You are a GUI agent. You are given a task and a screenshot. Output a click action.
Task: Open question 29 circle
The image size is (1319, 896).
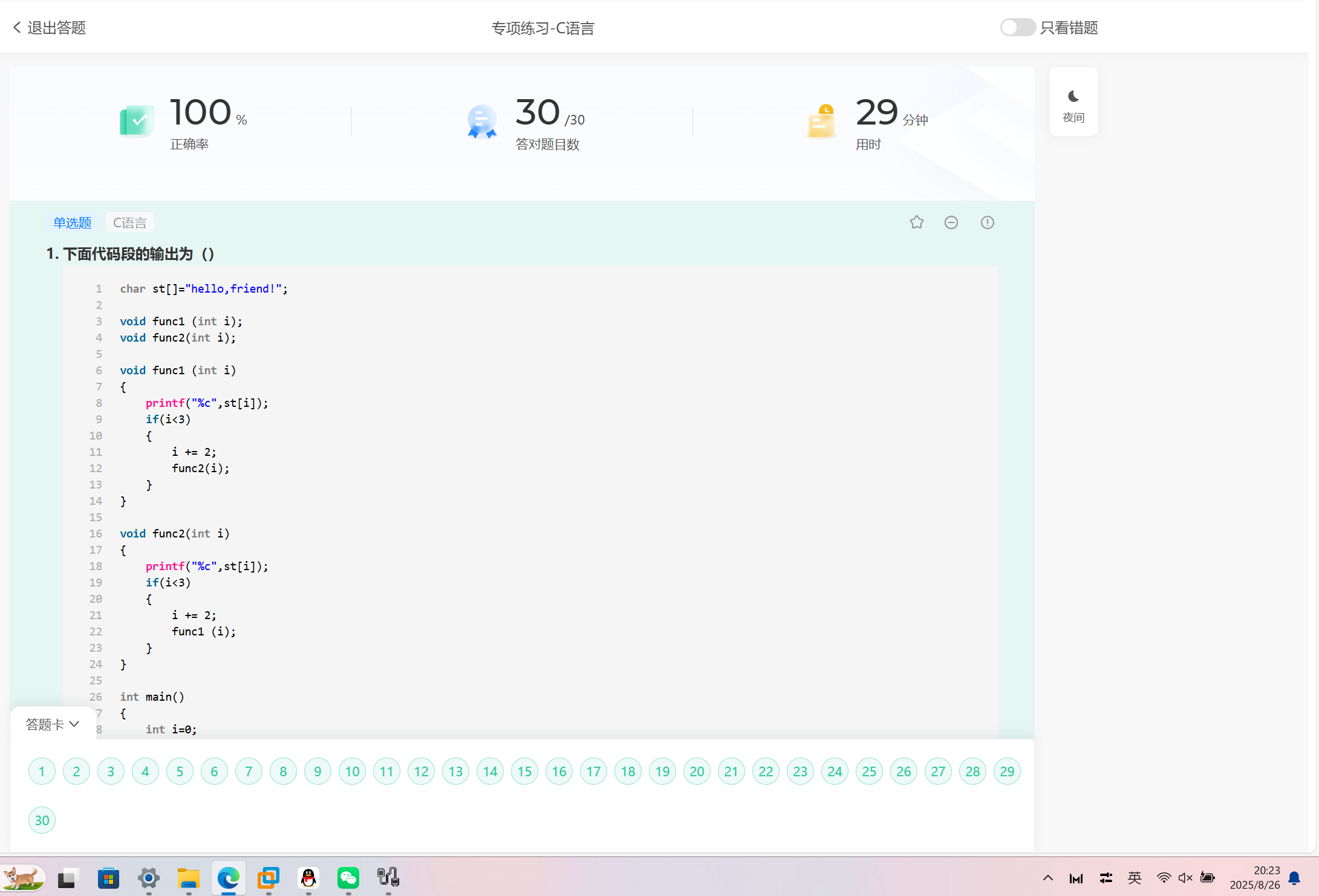coord(1007,771)
